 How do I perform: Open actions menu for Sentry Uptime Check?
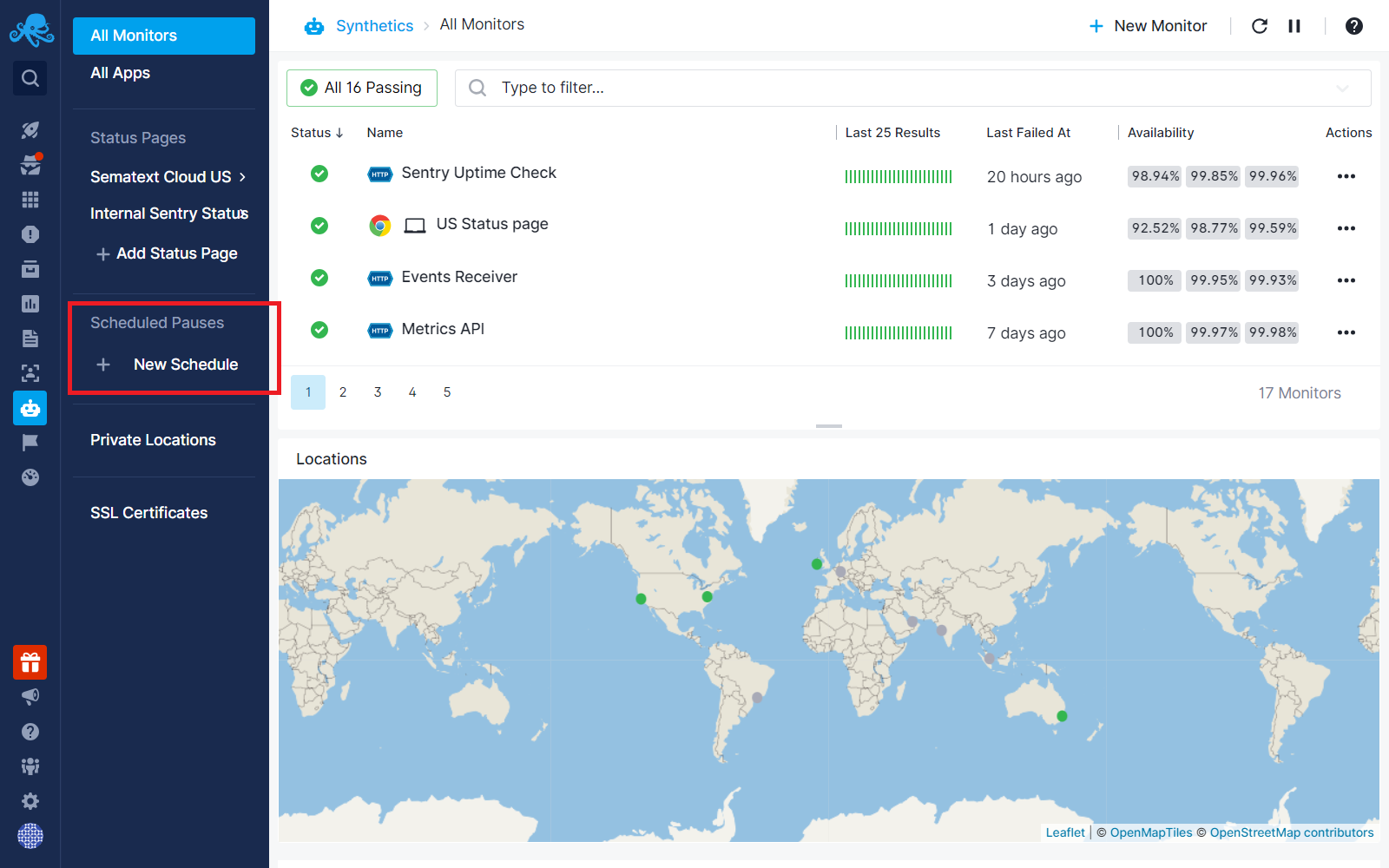pos(1346,176)
